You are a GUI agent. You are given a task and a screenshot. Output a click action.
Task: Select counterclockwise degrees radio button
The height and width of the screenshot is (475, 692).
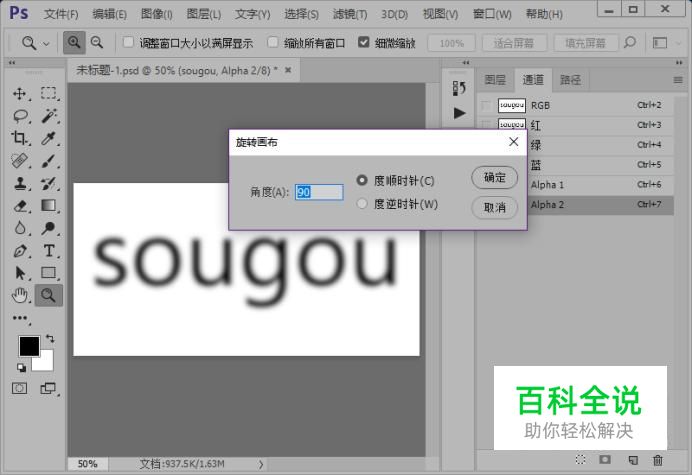click(x=362, y=204)
